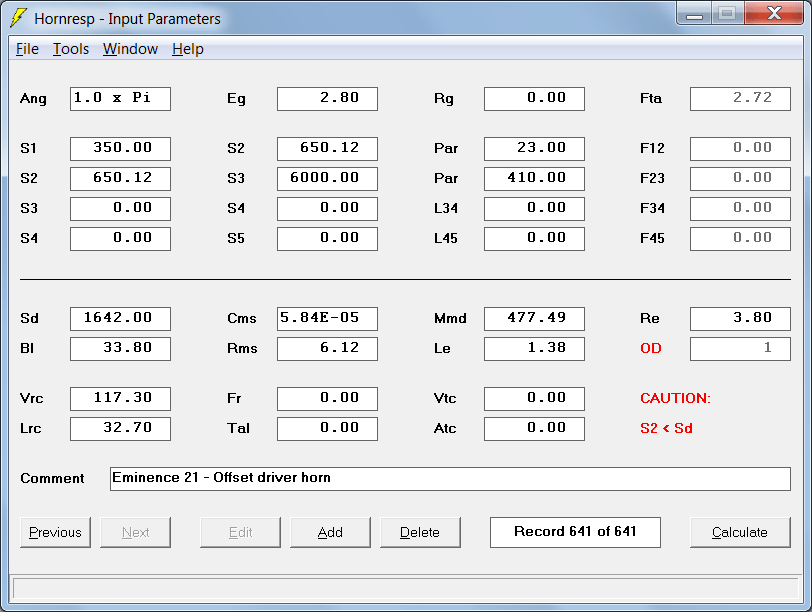Click the red S2 < Sd warning text
812x612 pixels.
tap(666, 428)
